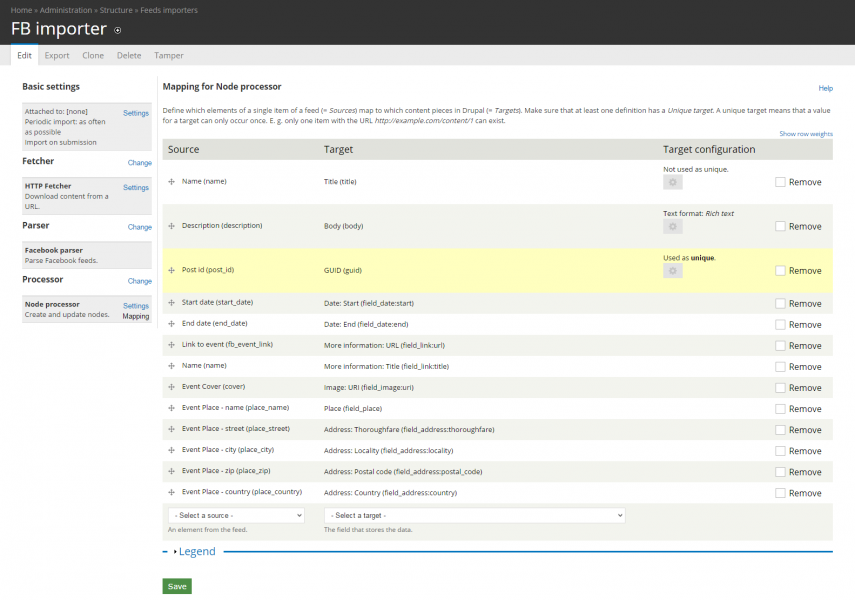Image resolution: width=855 pixels, height=600 pixels.
Task: Click the Target configuration column header
Action: (x=709, y=149)
